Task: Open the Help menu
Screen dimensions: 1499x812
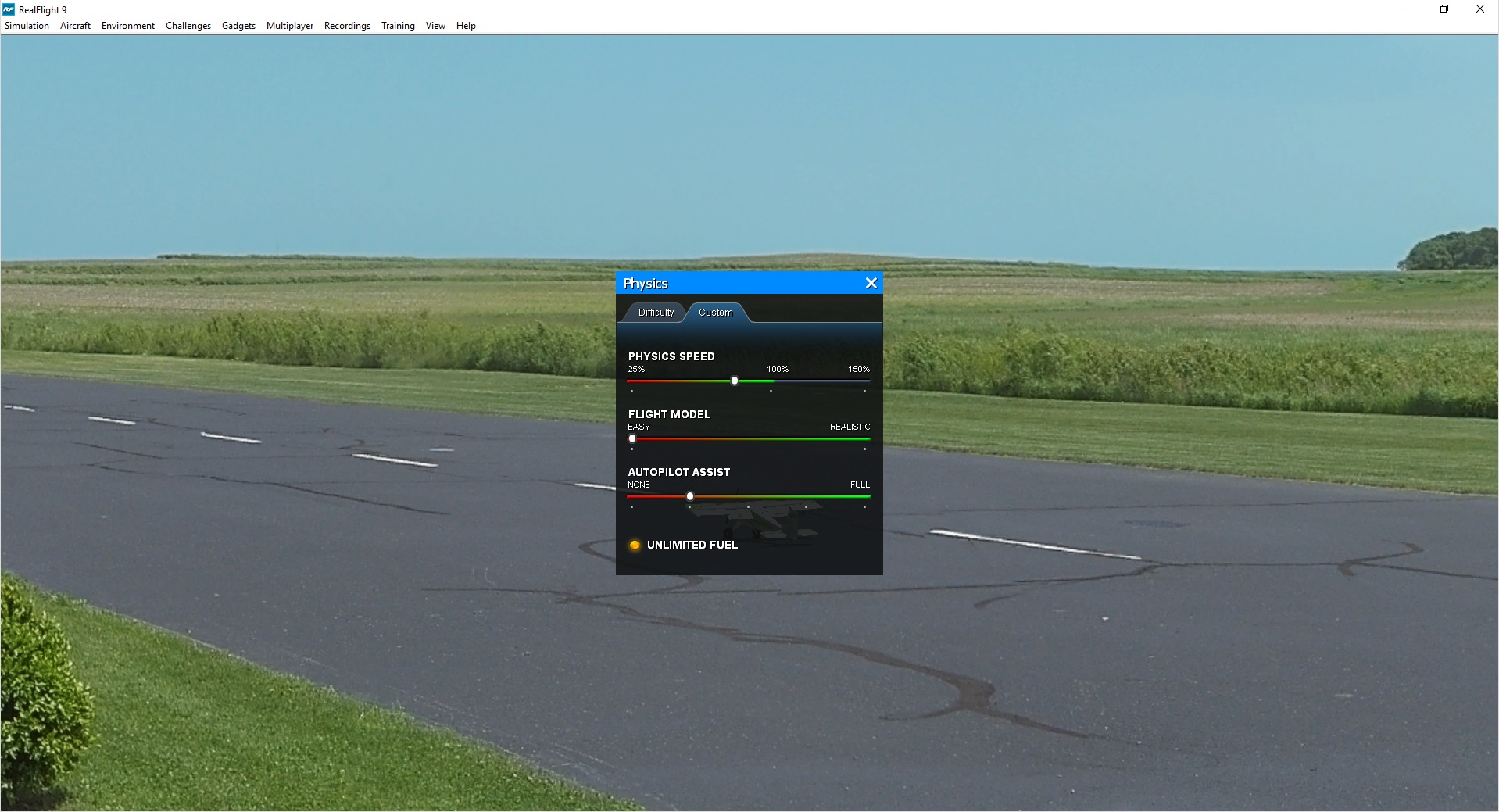Action: click(x=465, y=26)
